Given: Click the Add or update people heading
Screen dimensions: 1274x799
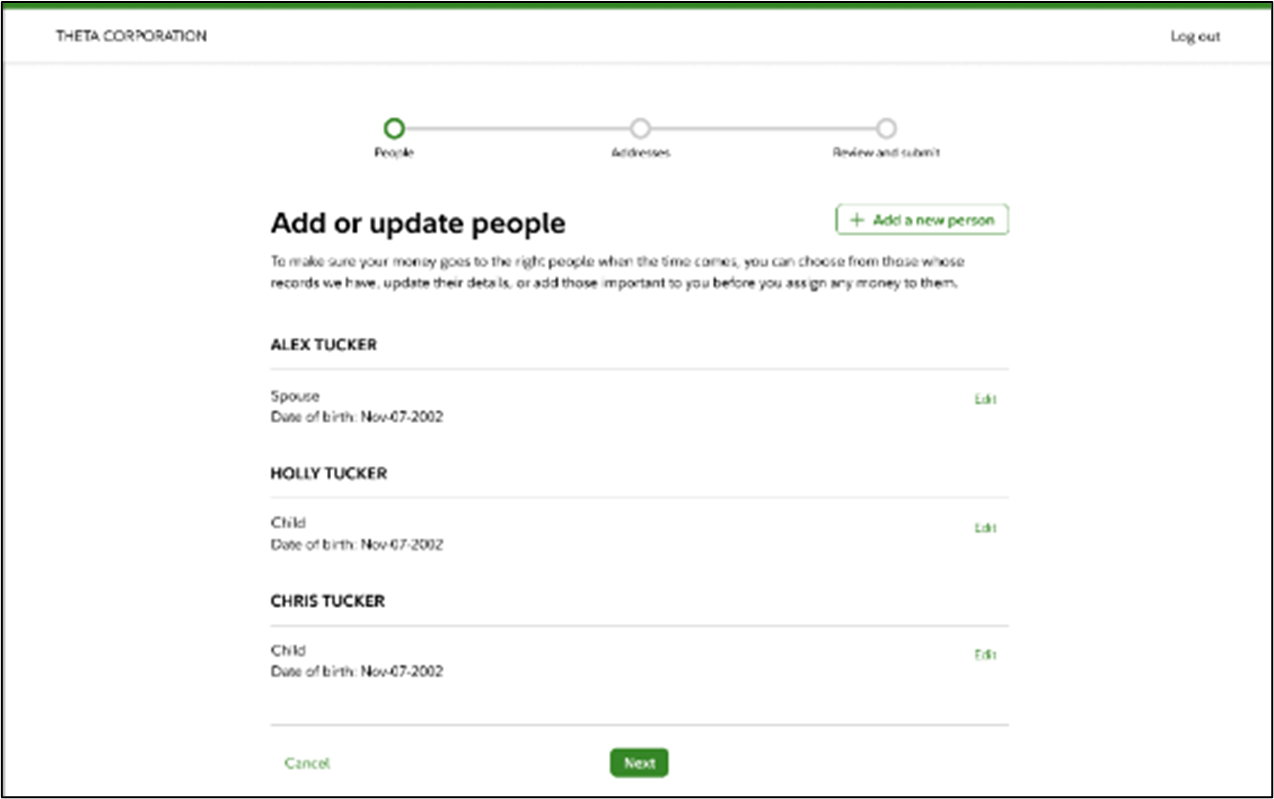Looking at the screenshot, I should [x=418, y=223].
